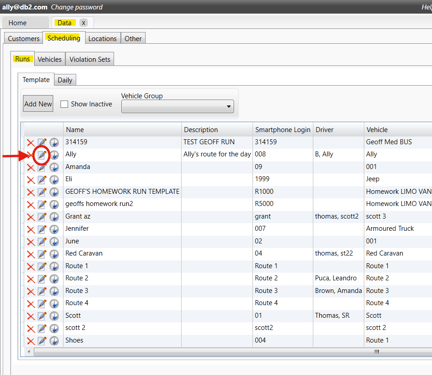Image resolution: width=432 pixels, height=375 pixels.
Task: Delete the scott 2 run
Action: click(x=30, y=329)
